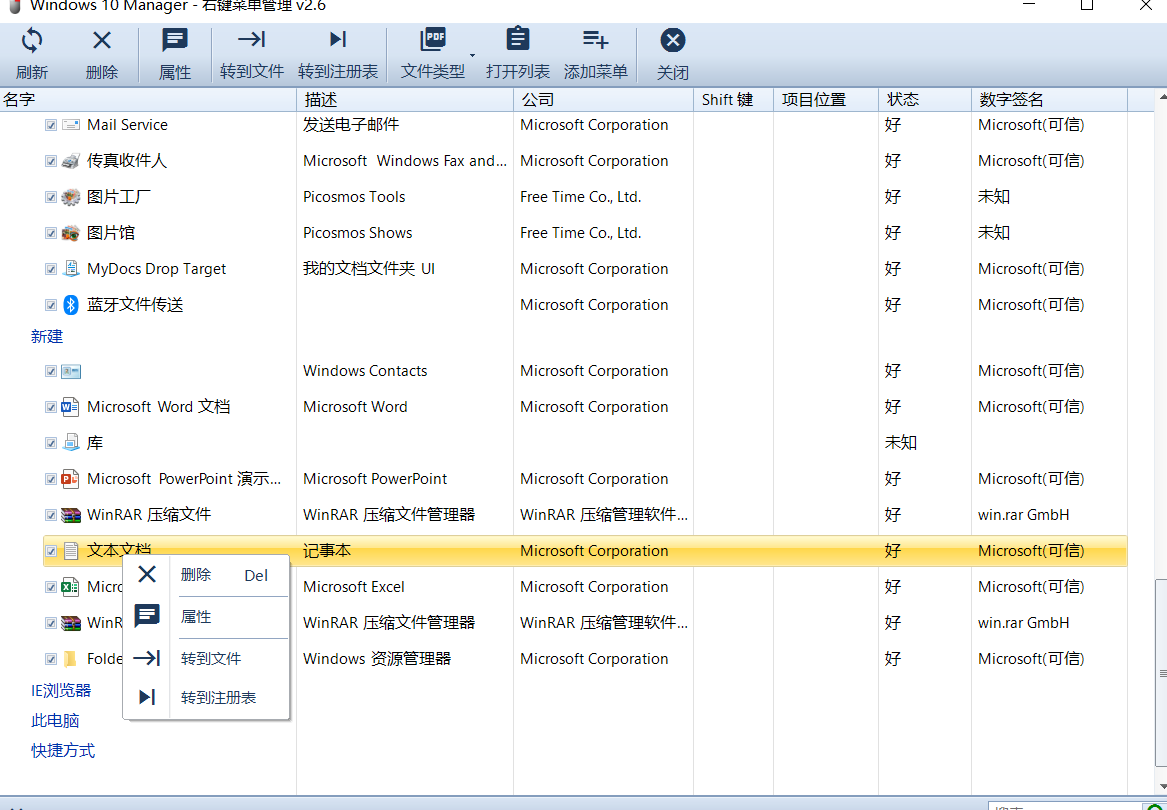Open 属性 properties from the toolbar

(175, 41)
